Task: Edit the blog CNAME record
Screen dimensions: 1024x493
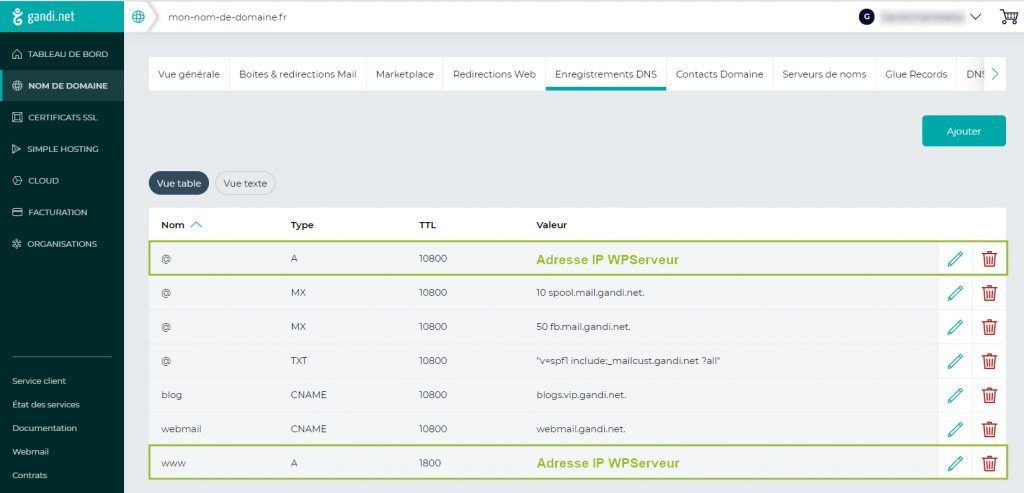Action: tap(955, 395)
